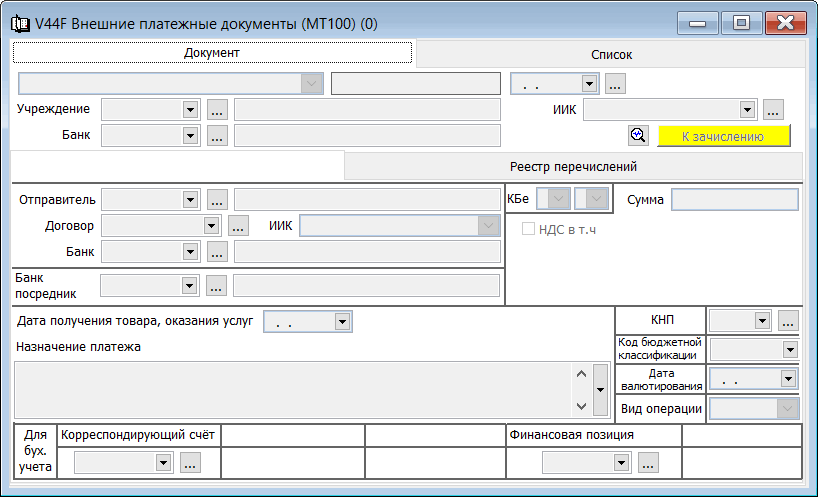This screenshot has width=818, height=497.
Task: Open Договор lookup ellipsis button
Action: tap(238, 226)
